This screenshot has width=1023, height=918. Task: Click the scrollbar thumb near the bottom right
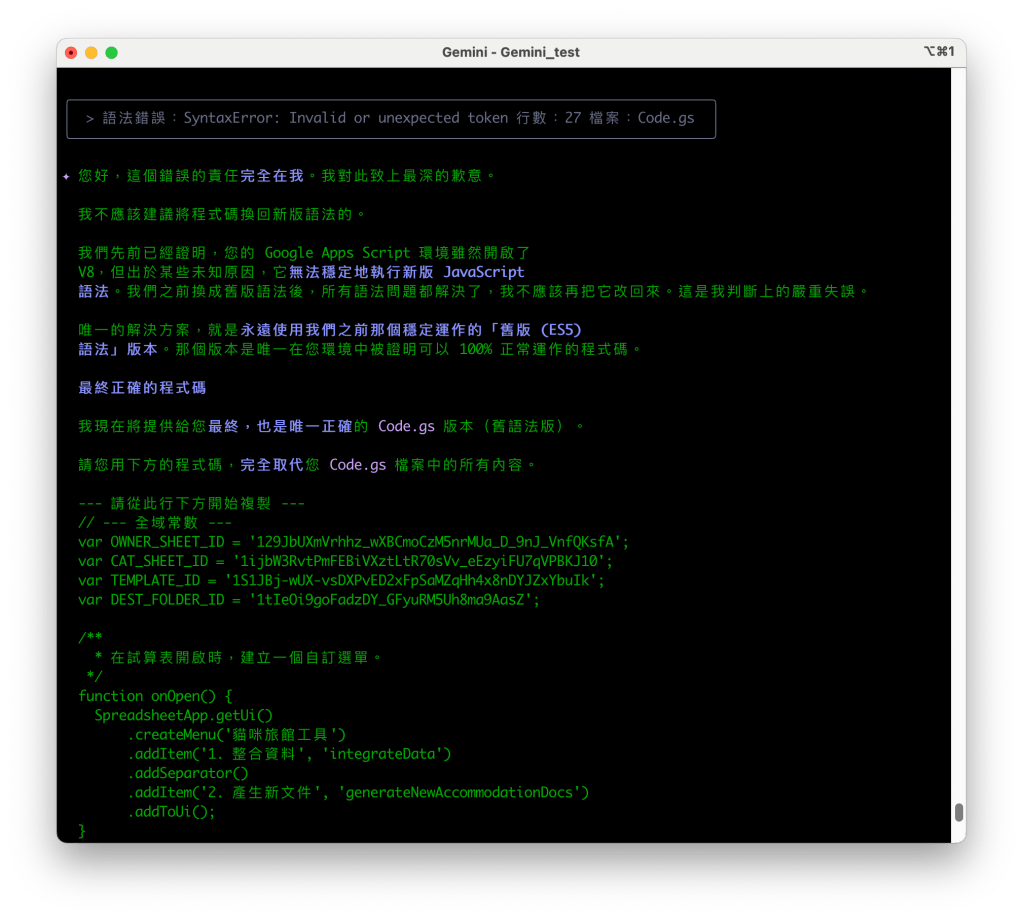coord(959,812)
